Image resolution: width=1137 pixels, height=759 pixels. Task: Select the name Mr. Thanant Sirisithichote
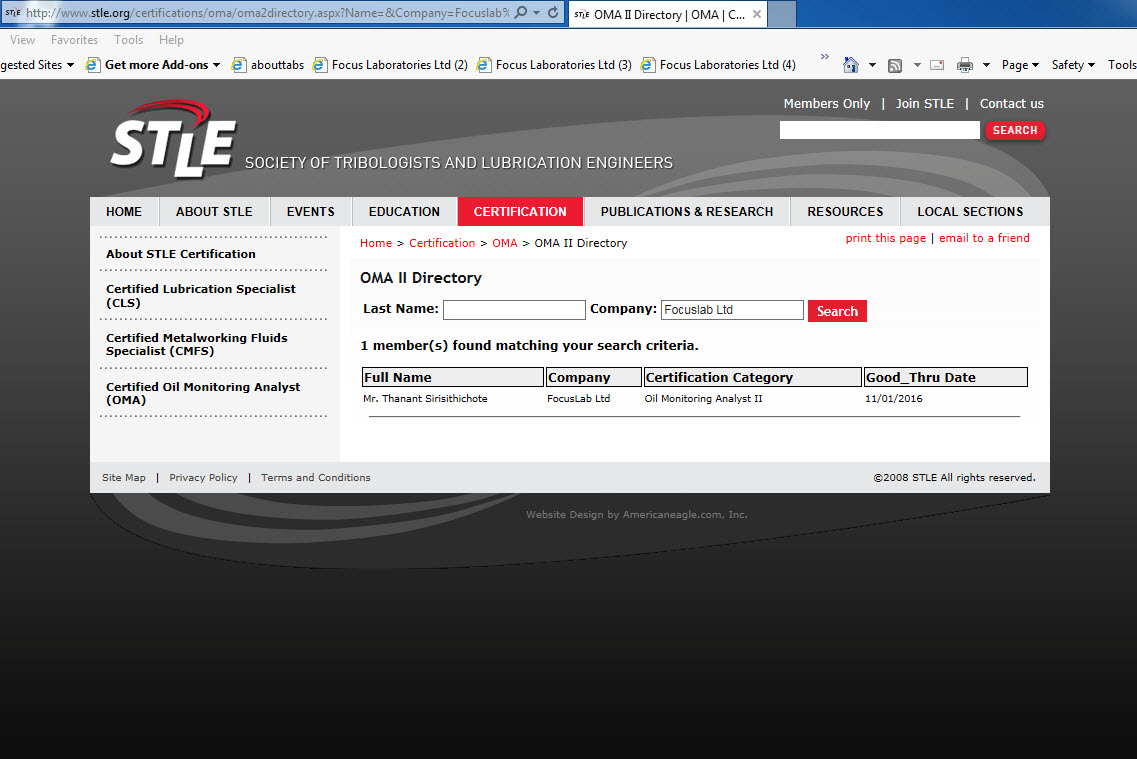click(425, 399)
